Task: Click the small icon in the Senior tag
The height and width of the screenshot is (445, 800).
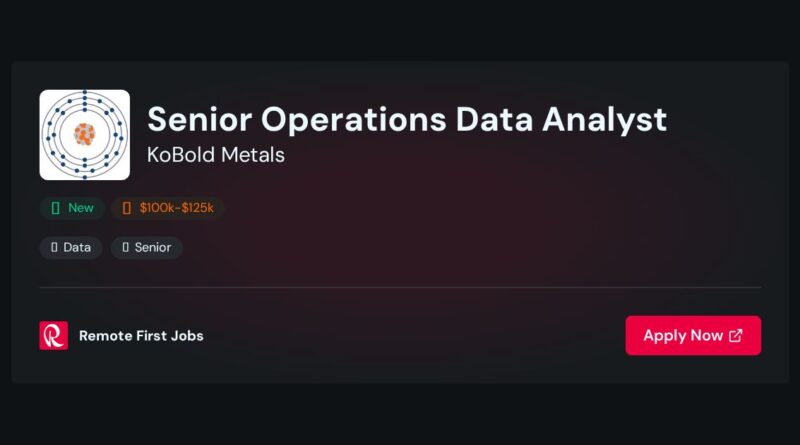Action: pos(126,248)
